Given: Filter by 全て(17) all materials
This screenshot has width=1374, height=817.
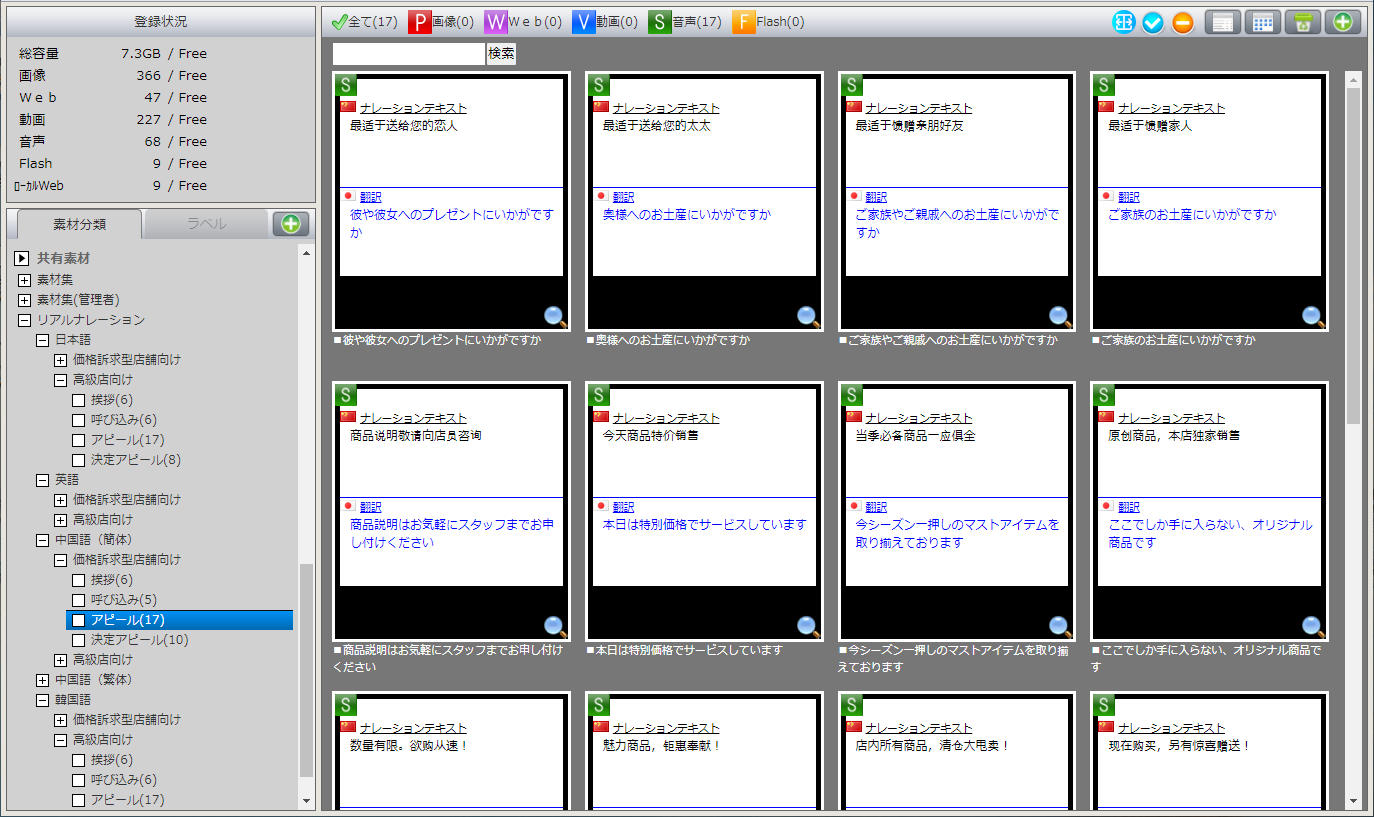Looking at the screenshot, I should [364, 22].
